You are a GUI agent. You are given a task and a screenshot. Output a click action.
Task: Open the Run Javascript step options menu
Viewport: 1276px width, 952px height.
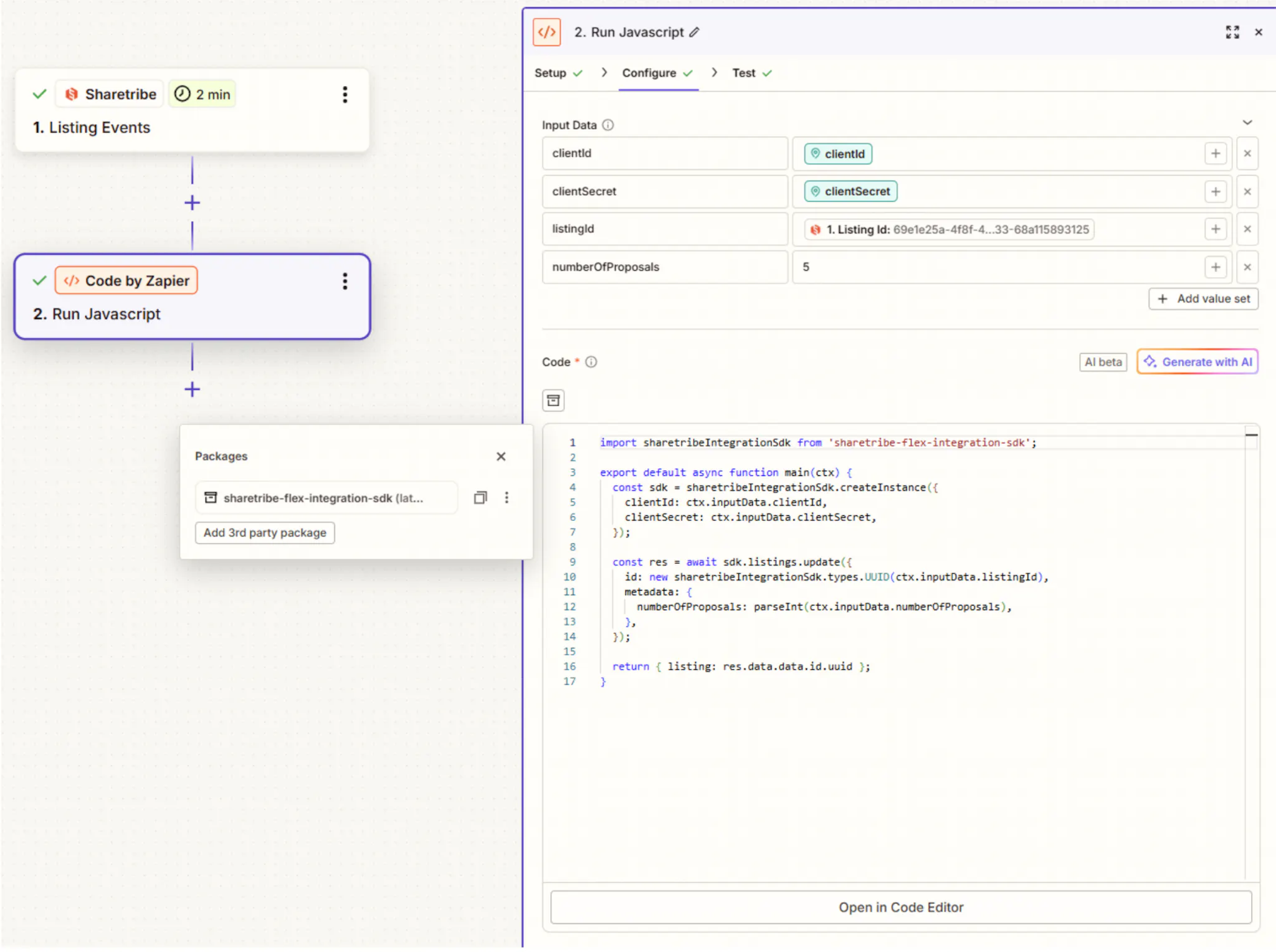point(345,281)
